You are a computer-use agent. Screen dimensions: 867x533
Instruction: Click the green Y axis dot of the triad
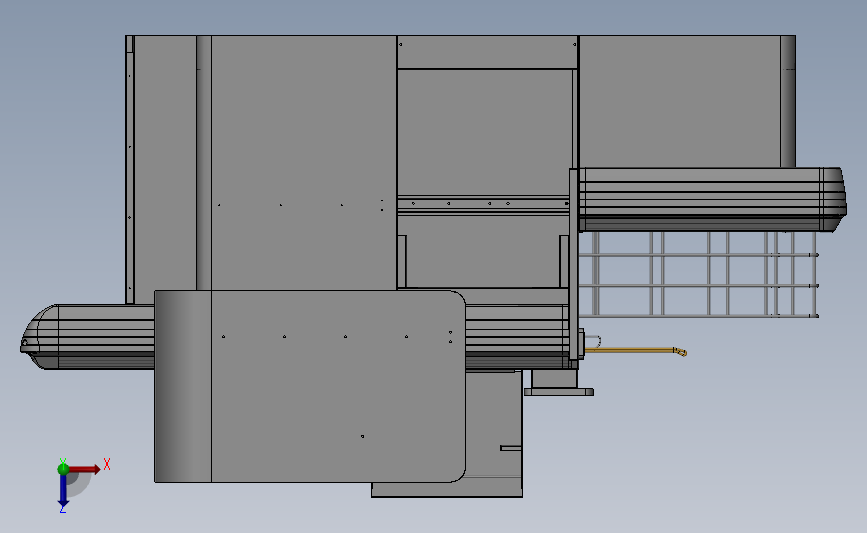tap(63, 469)
